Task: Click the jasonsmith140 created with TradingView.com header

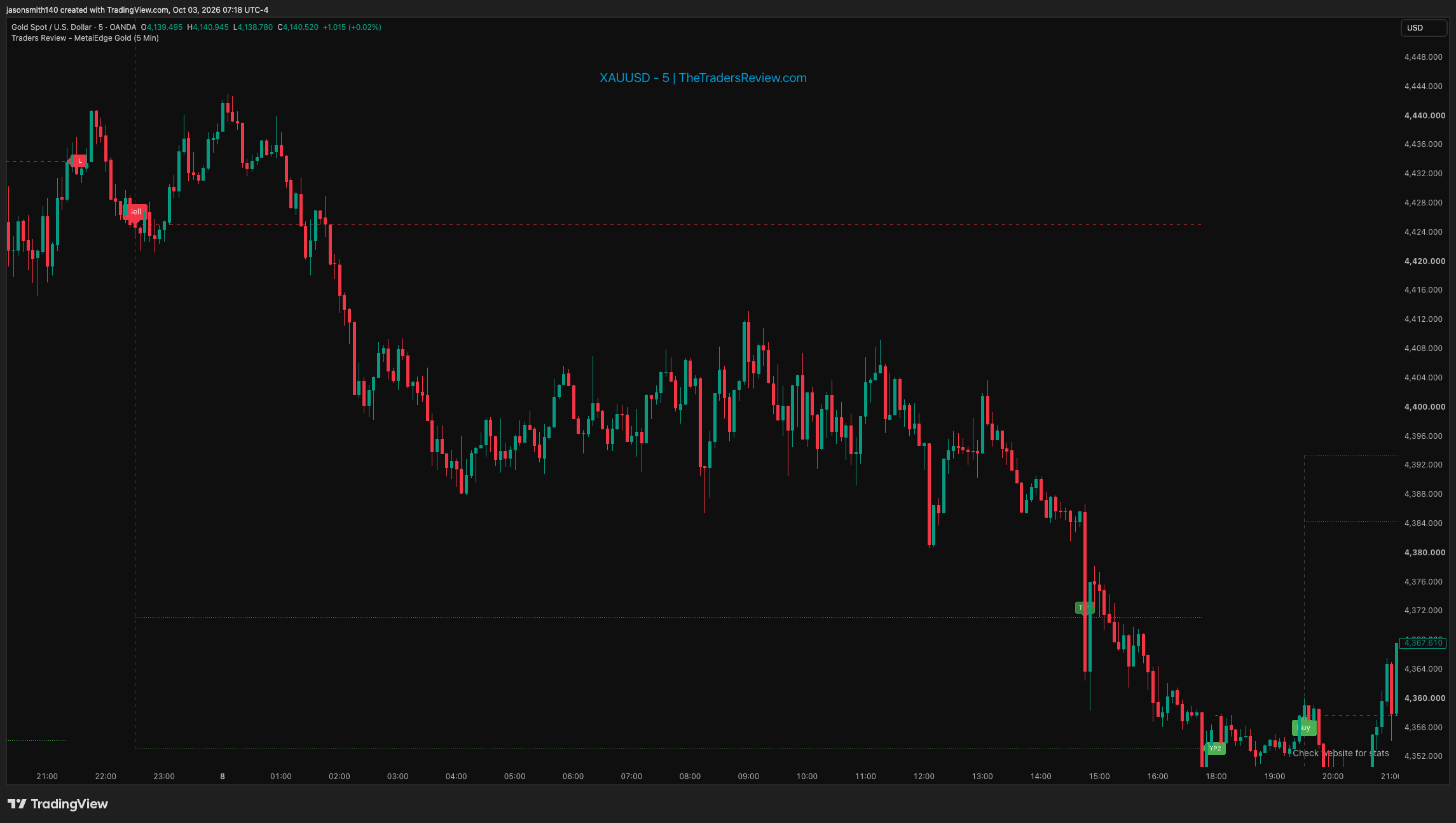Action: (137, 10)
